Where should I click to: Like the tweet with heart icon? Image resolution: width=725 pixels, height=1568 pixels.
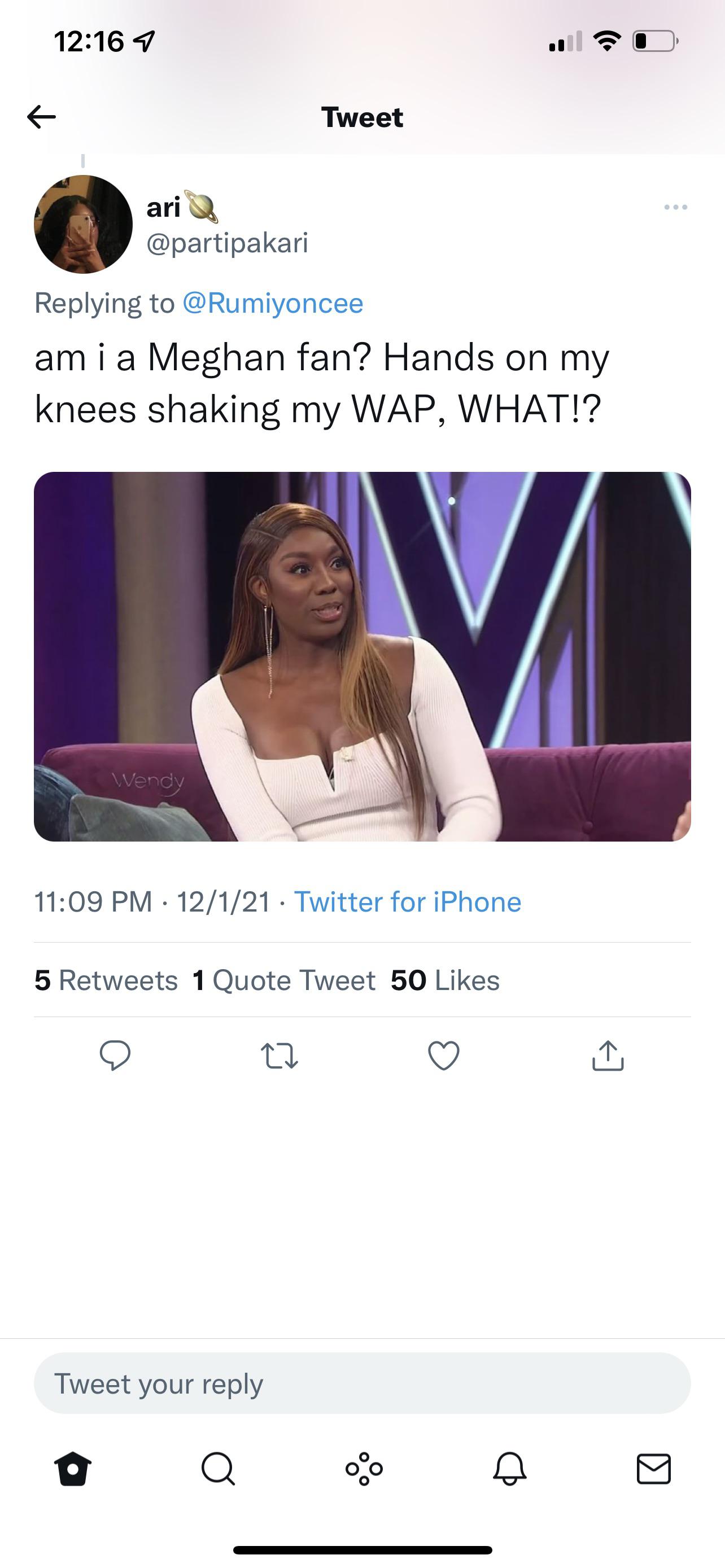coord(444,1055)
